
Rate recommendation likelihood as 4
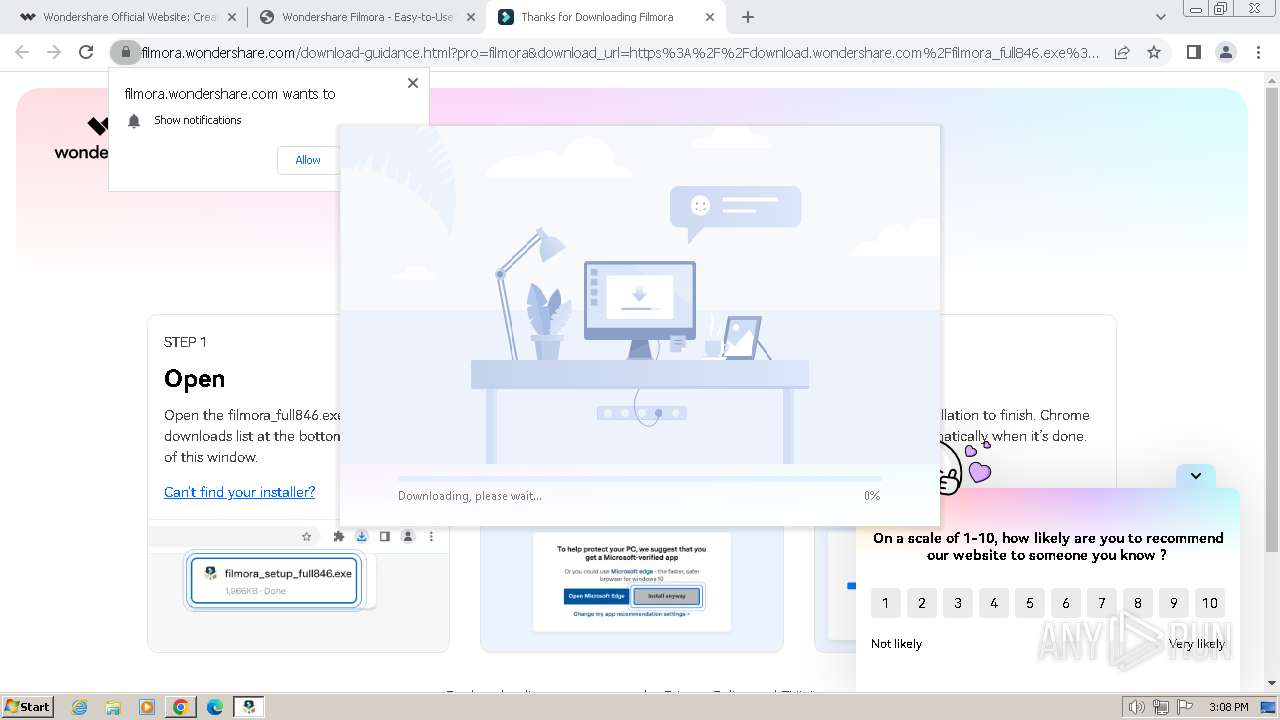click(993, 603)
